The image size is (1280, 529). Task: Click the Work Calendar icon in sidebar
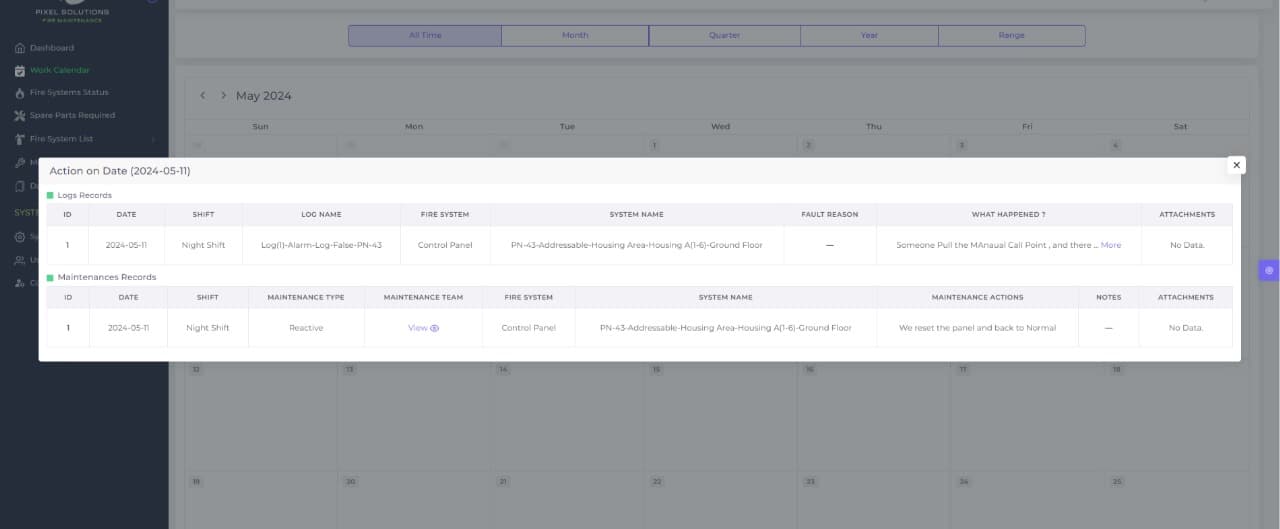(x=20, y=70)
